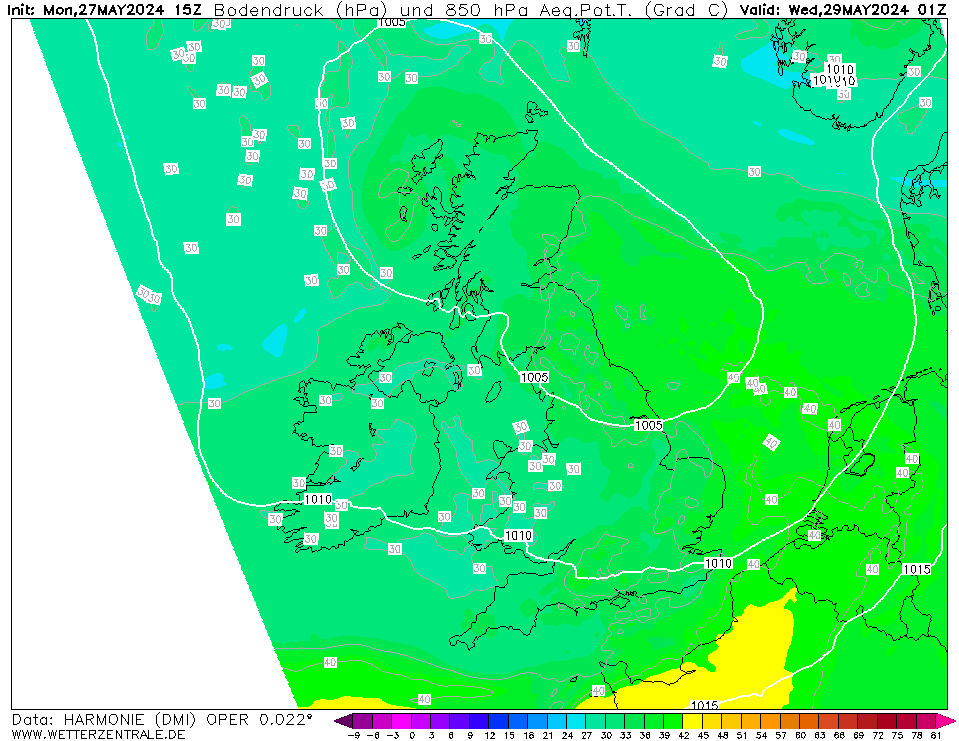Click the legend value -9 under the scale
The height and width of the screenshot is (741, 959).
pyautogui.click(x=354, y=735)
